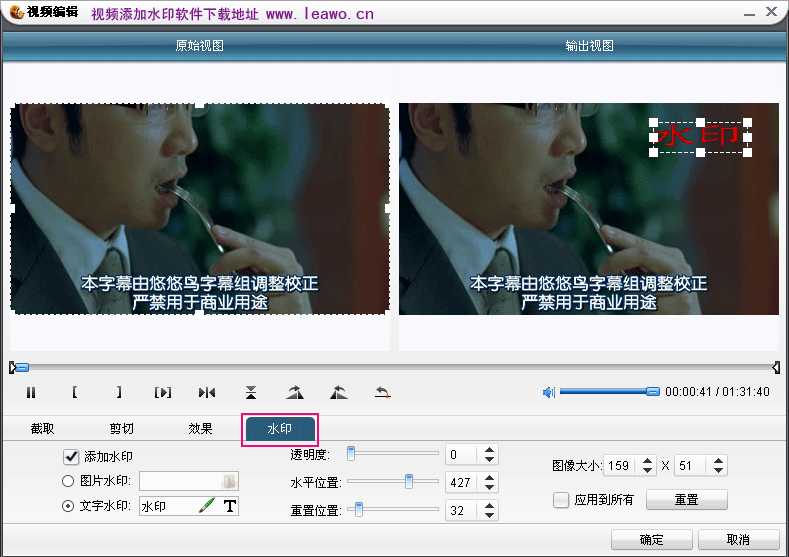Toggle the 添加水印 checkbox
789x557 pixels.
pos(71,457)
